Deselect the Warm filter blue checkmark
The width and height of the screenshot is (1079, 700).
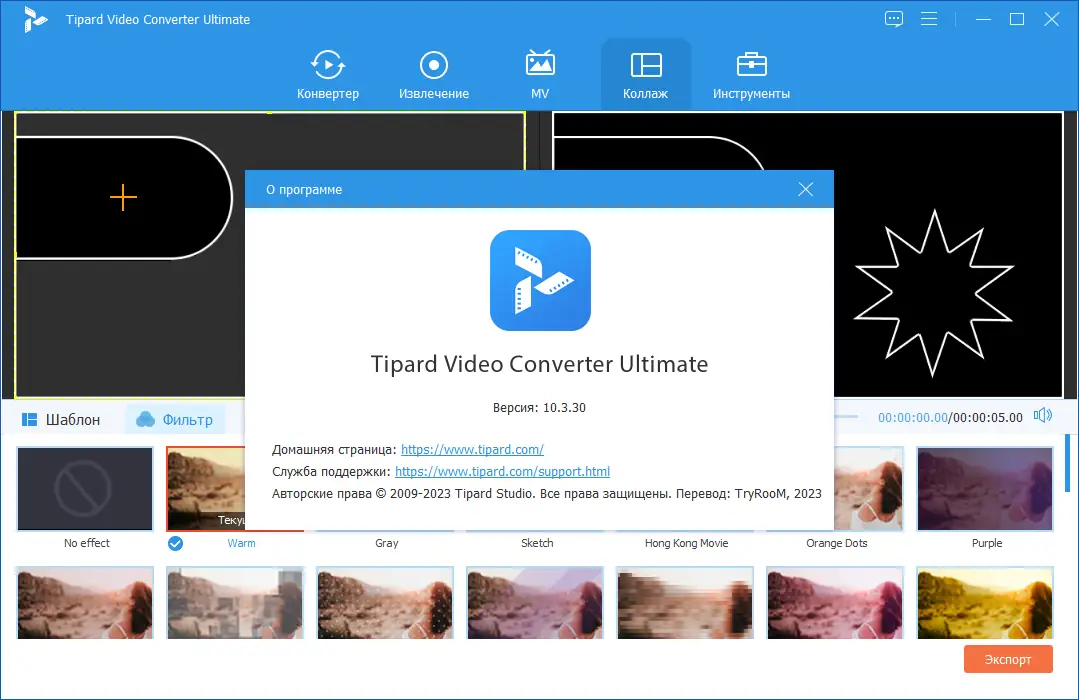point(176,545)
